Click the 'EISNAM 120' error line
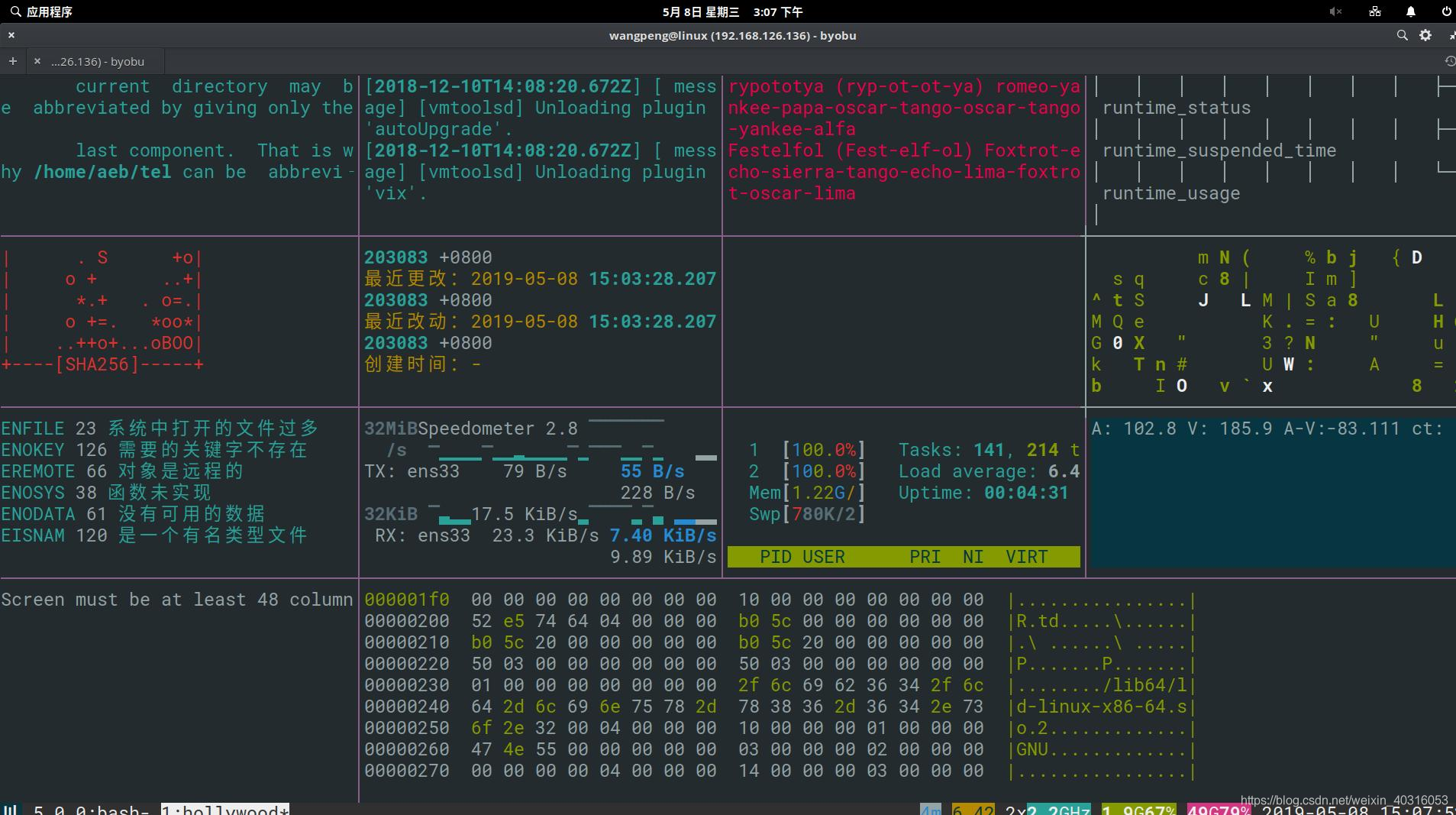The width and height of the screenshot is (1456, 815). 154,535
